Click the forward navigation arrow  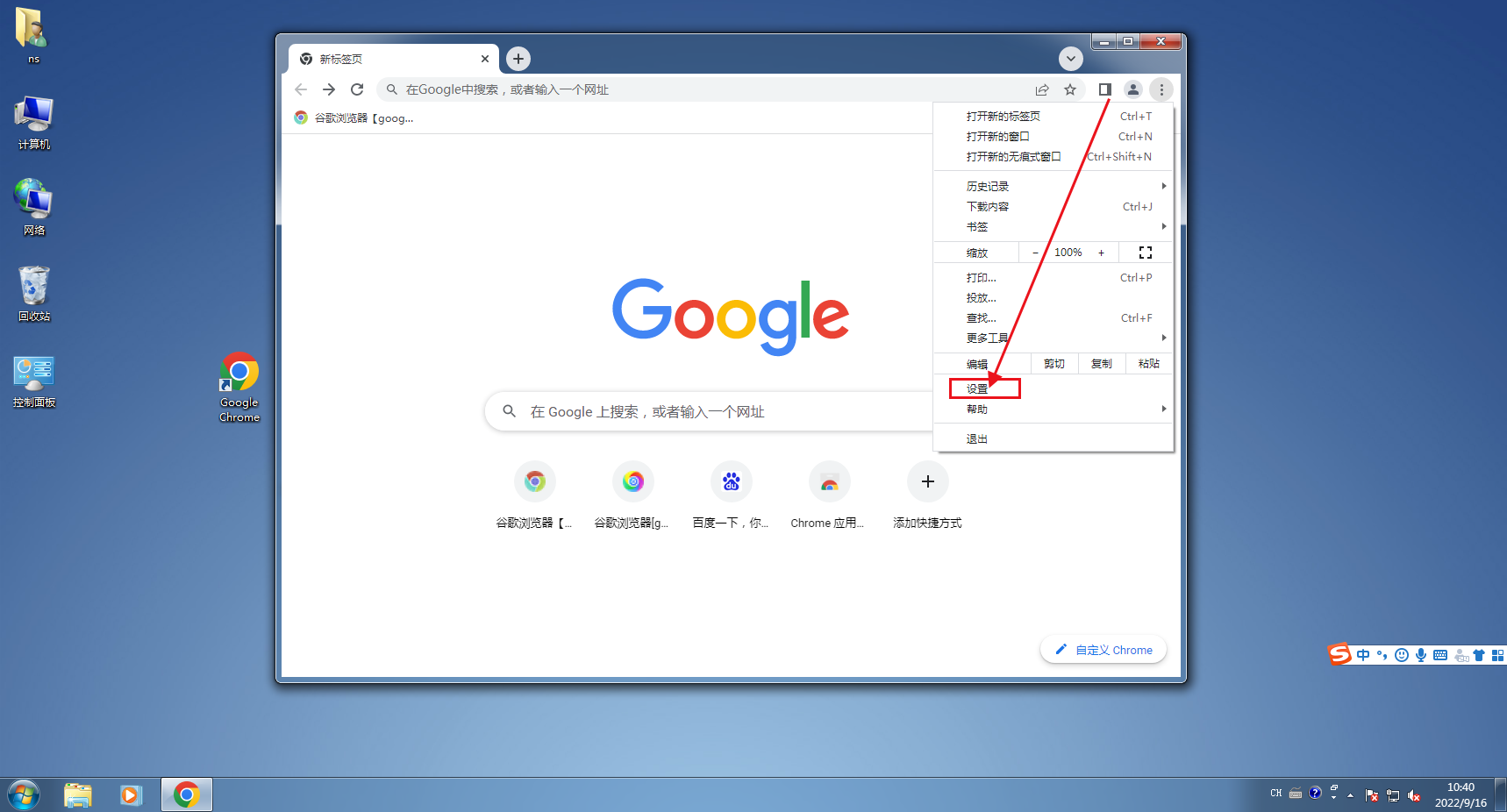click(329, 89)
